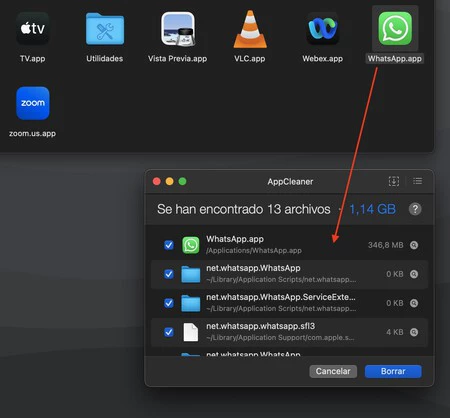Minimize the AppCleaner window
The image size is (450, 418).
[x=169, y=181]
